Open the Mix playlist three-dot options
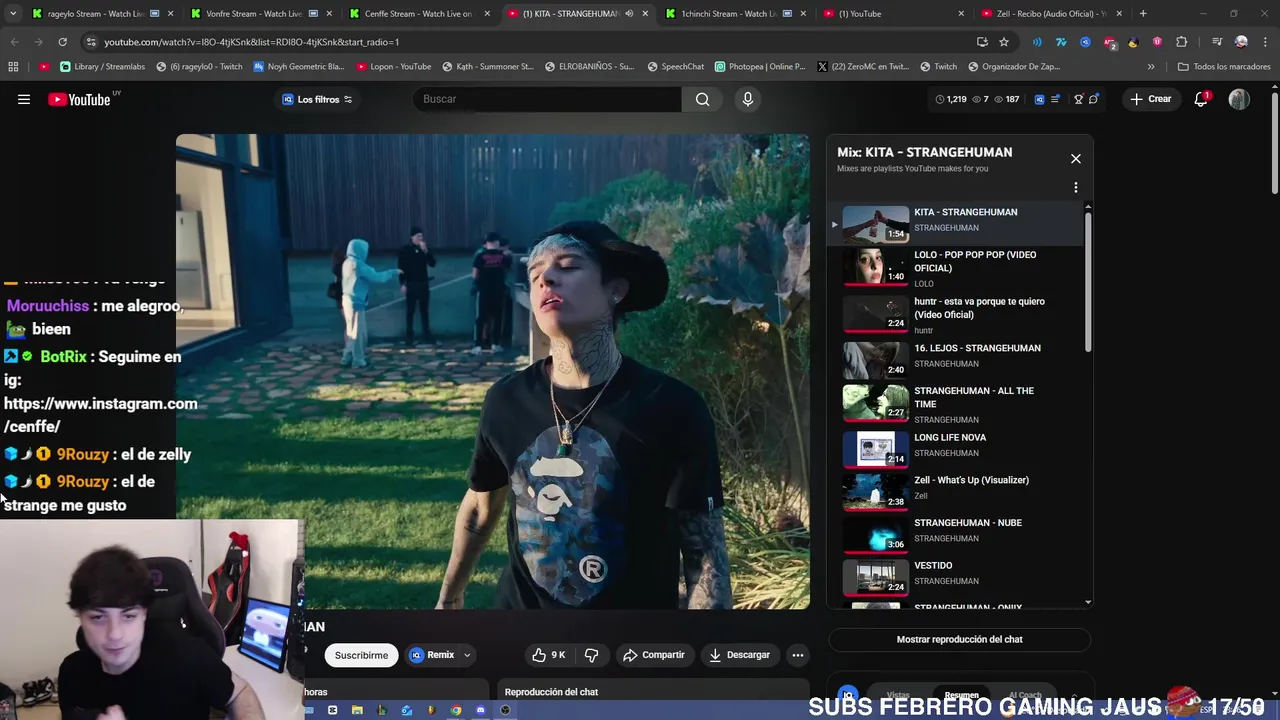This screenshot has height=720, width=1280. coord(1076,187)
